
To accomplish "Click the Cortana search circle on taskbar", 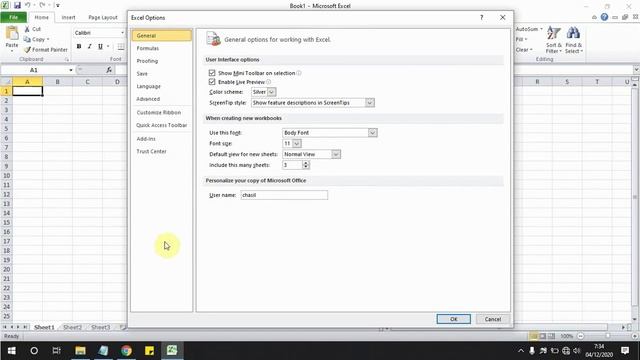I will click(34, 350).
